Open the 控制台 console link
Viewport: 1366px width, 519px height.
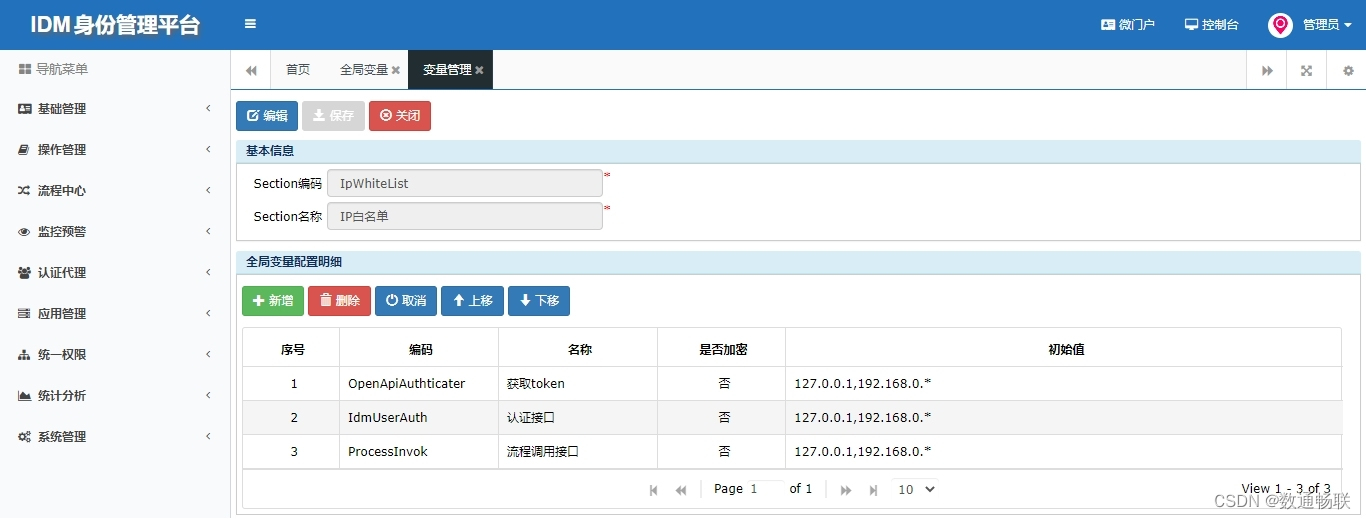(x=1211, y=25)
